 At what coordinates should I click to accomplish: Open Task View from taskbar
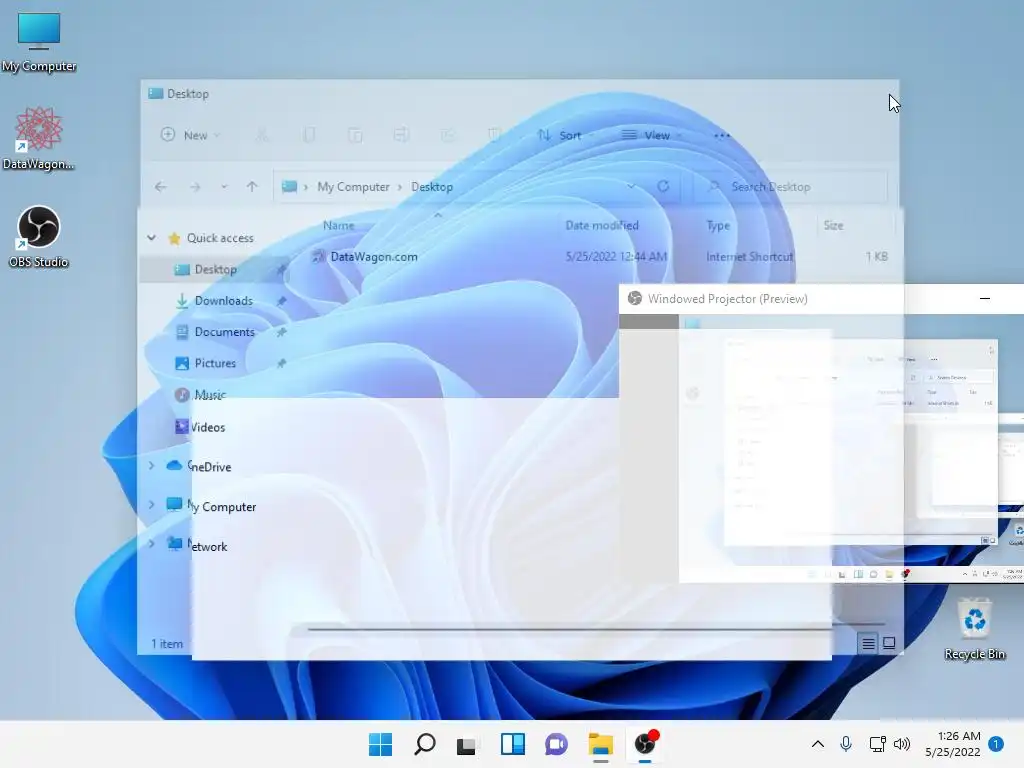coord(468,744)
